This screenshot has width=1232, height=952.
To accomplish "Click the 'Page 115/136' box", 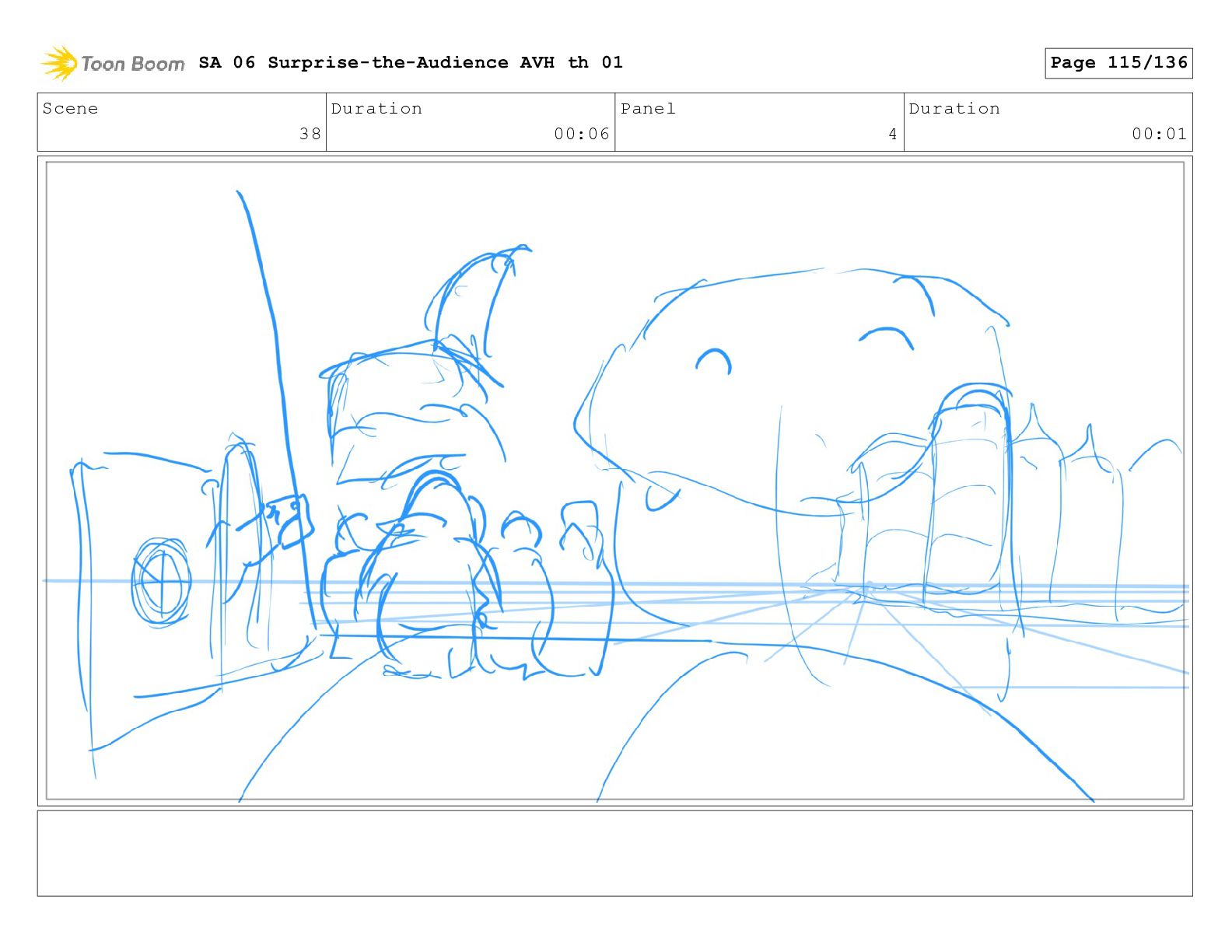I will click(x=1118, y=63).
